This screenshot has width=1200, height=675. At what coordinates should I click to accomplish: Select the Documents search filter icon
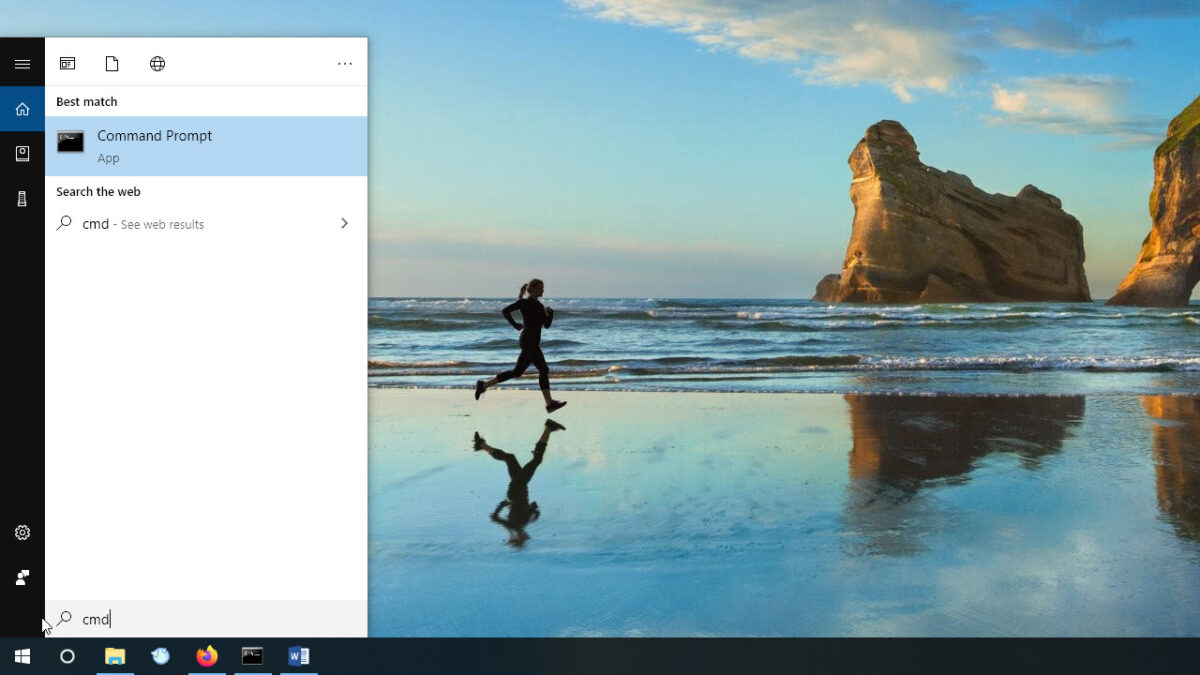pyautogui.click(x=112, y=62)
